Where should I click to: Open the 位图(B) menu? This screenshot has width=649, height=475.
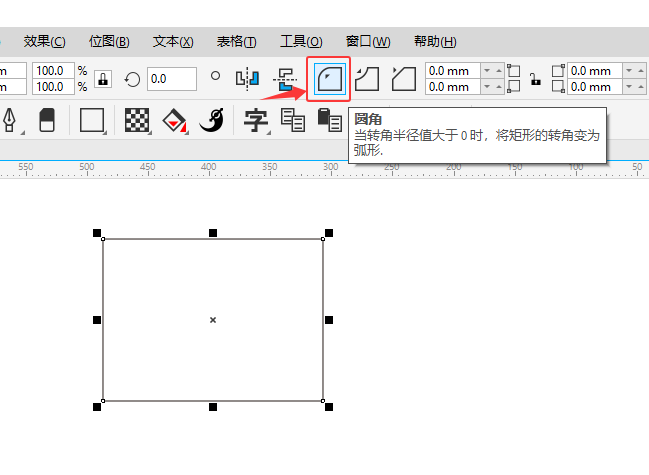tap(109, 42)
